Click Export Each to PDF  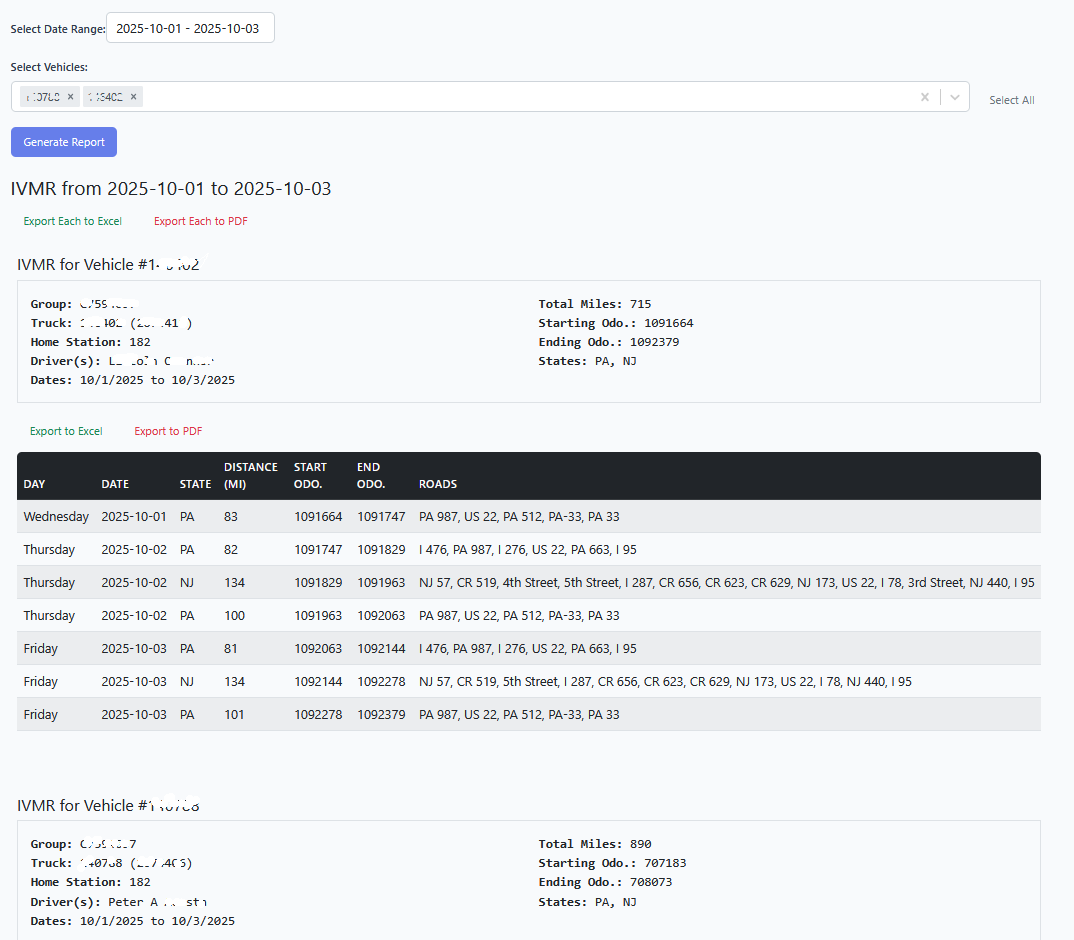[x=200, y=221]
